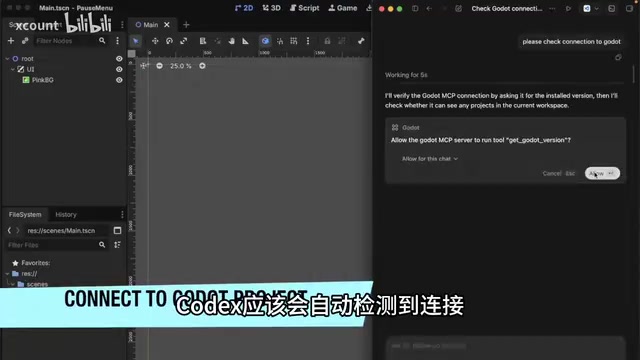Allow the get_godot_version tool to run

click(602, 173)
